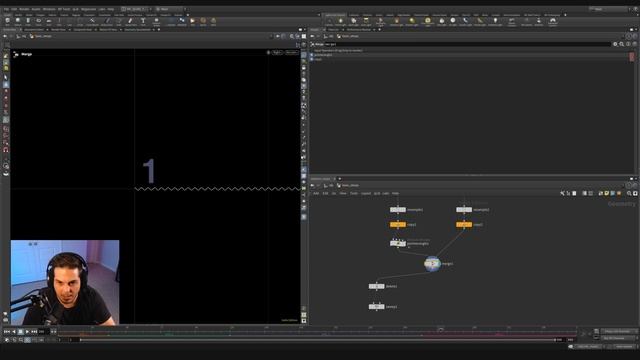Click pointwrangle1 in merge input list
Image resolution: width=640 pixels, height=360 pixels.
click(323, 55)
